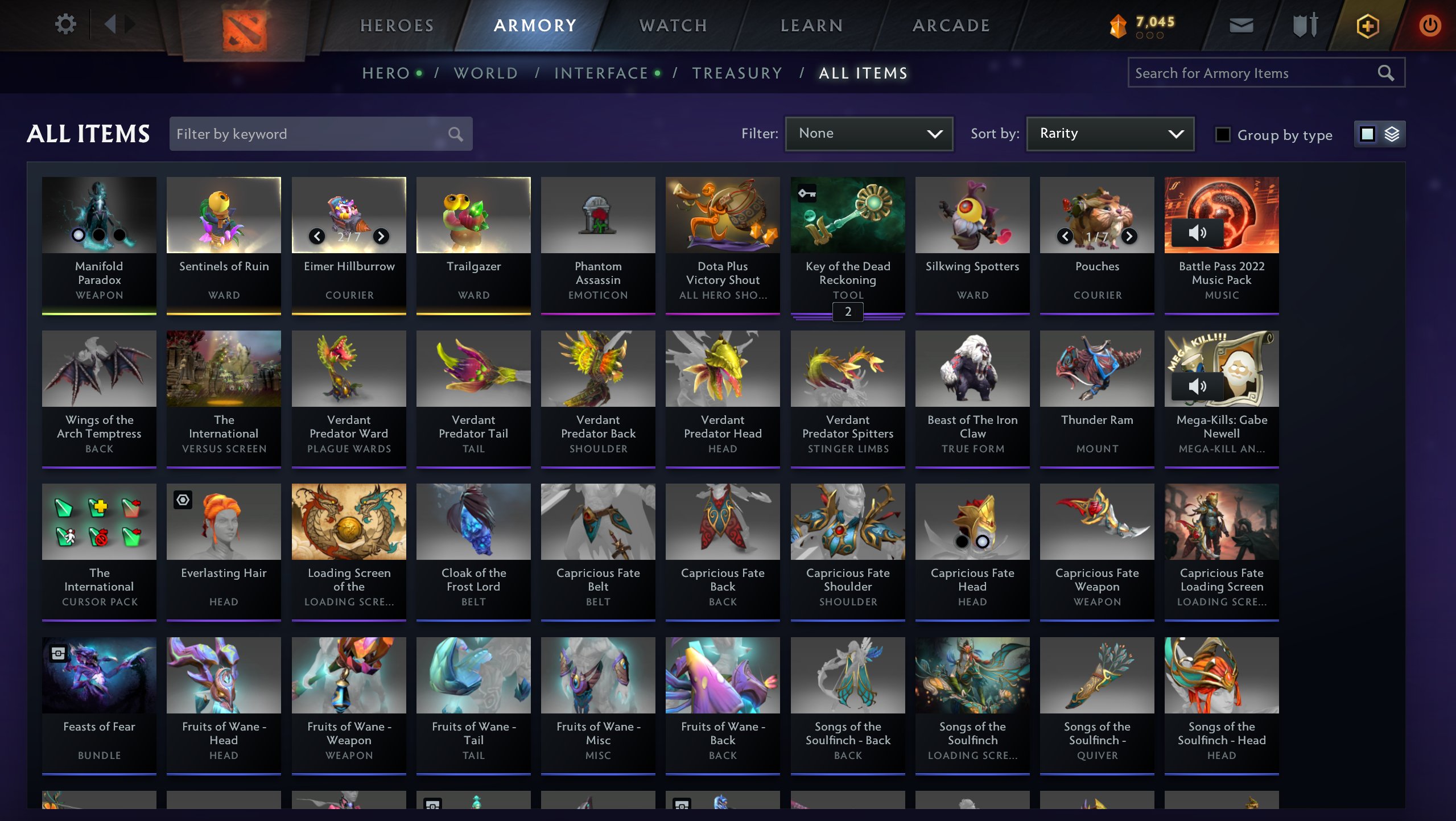Open the Sort by Rarity dropdown
Image resolution: width=1456 pixels, height=821 pixels.
click(x=1110, y=134)
